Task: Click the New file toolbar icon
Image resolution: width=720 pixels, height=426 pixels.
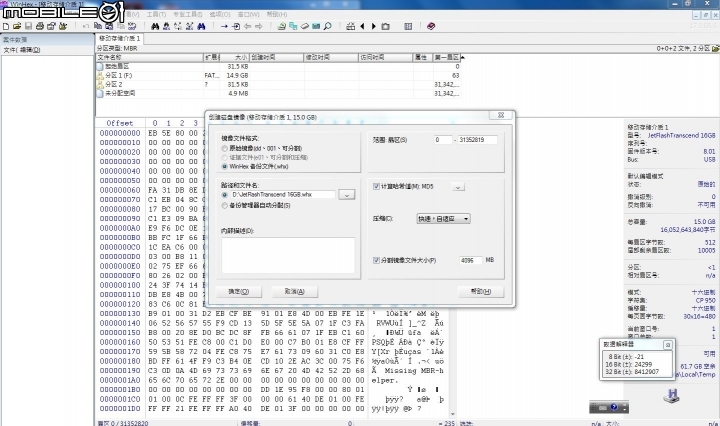Action: (6, 27)
